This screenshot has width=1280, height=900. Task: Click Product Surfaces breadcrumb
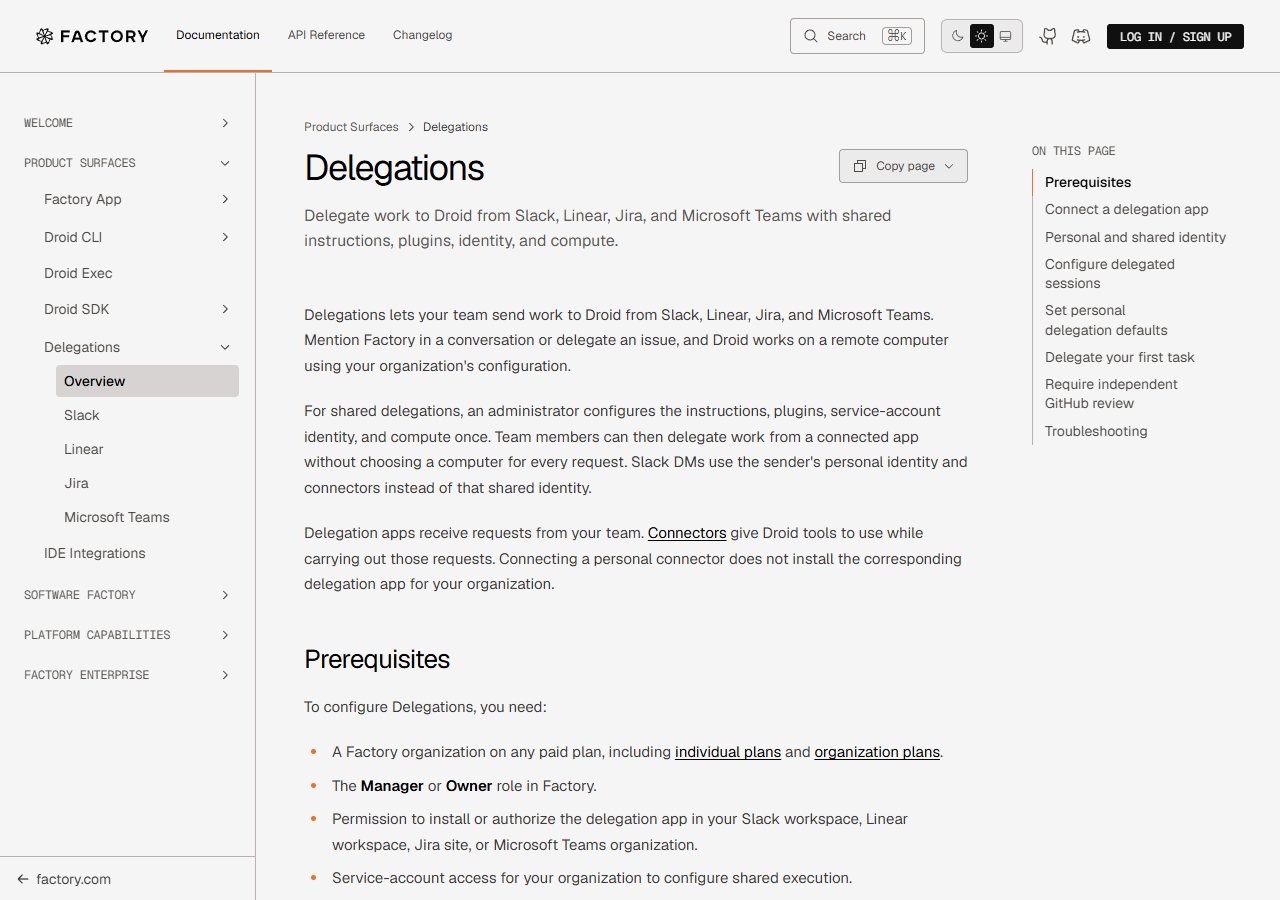(351, 127)
